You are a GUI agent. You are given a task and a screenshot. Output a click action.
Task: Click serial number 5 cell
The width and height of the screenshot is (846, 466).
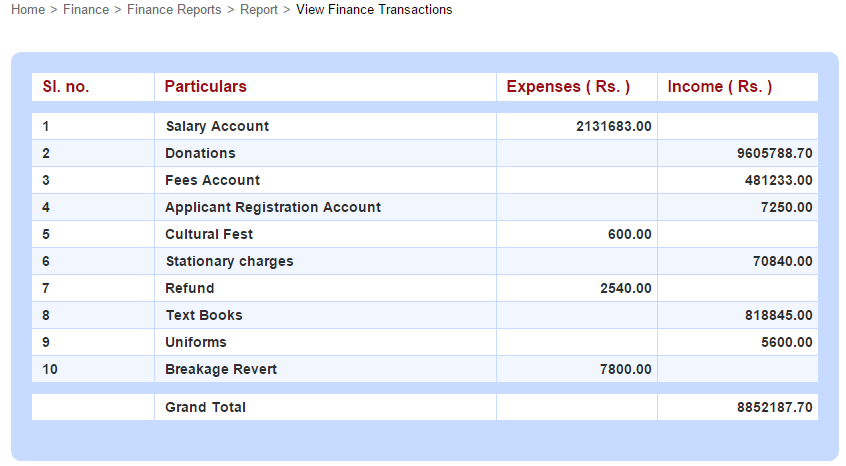tap(93, 234)
